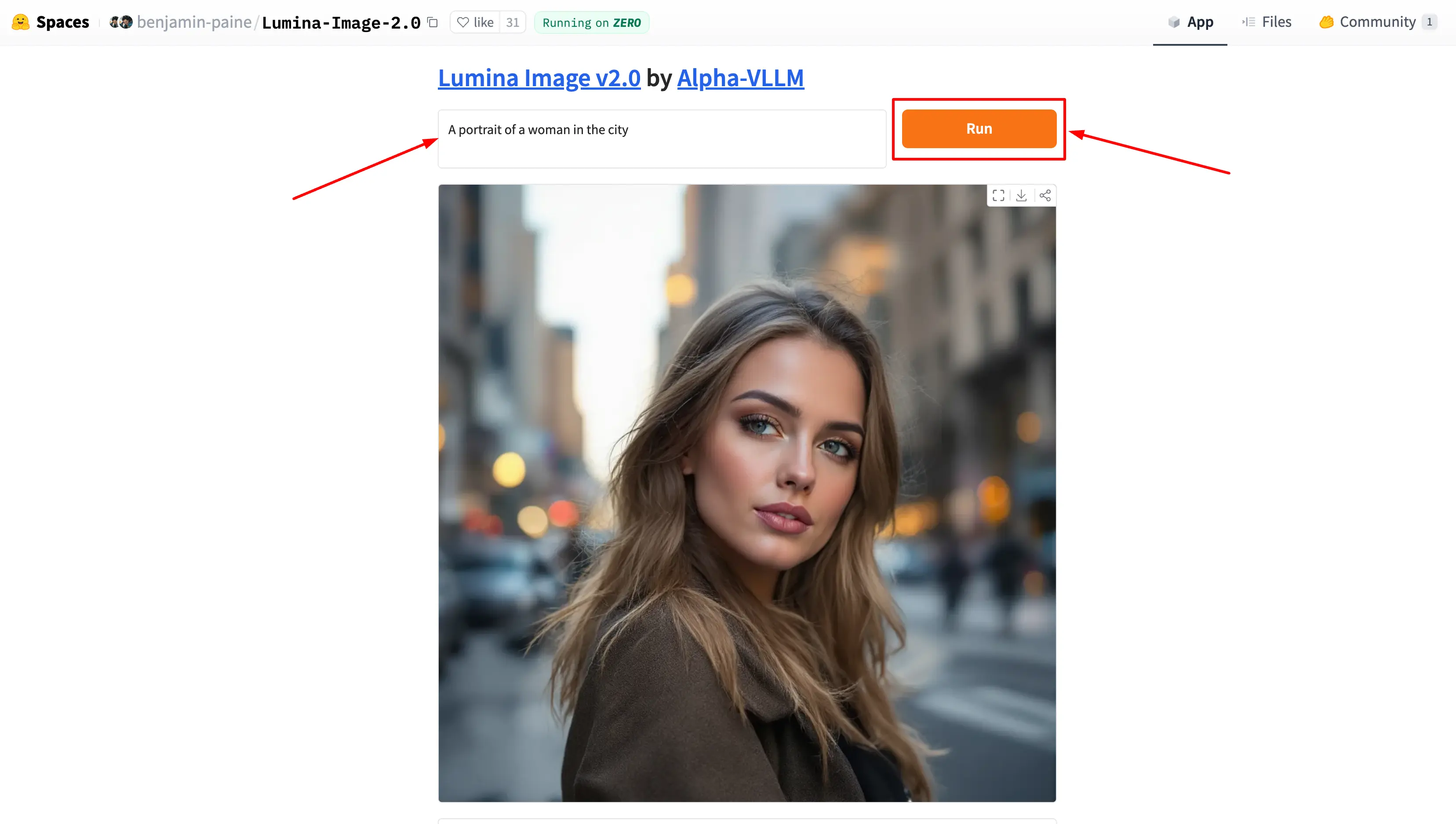The height and width of the screenshot is (824, 1456).
Task: Click the Alpha-VLLM author link
Action: (740, 78)
